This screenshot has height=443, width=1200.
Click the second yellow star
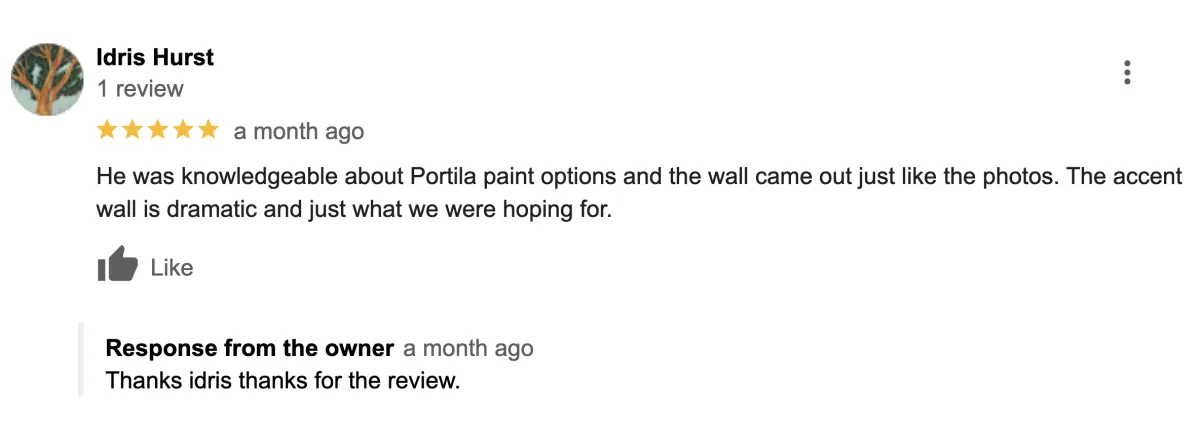pyautogui.click(x=132, y=129)
